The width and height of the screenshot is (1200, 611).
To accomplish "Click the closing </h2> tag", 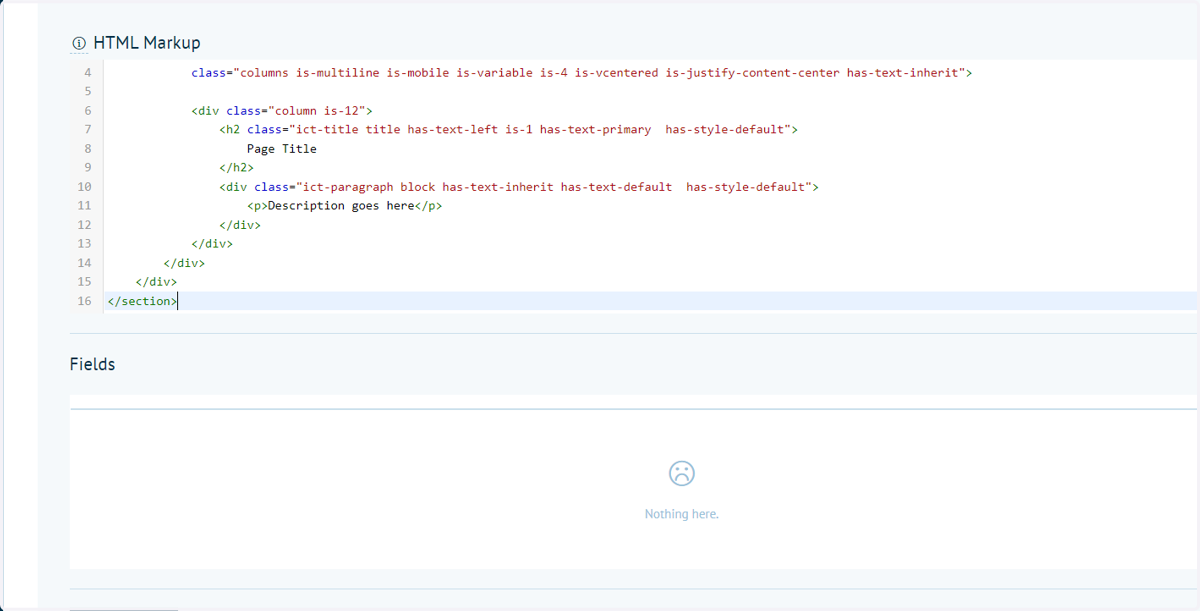I will [236, 168].
